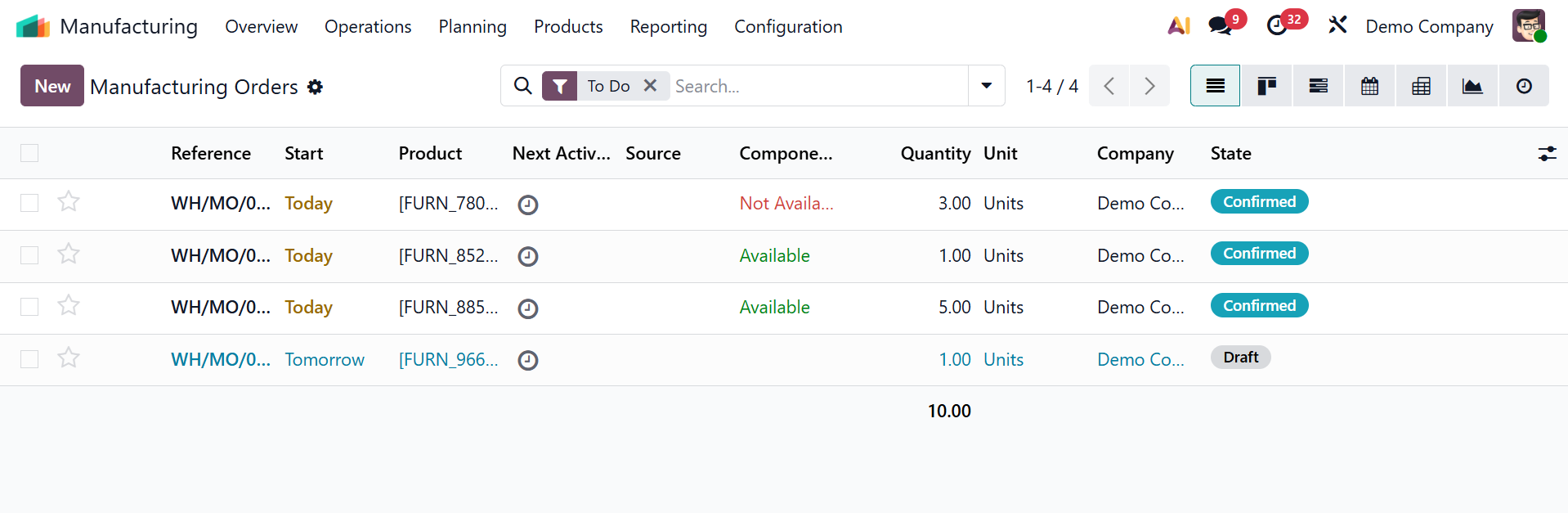Open the discuss messages icon
Viewport: 1568px width, 513px height.
click(x=1221, y=26)
